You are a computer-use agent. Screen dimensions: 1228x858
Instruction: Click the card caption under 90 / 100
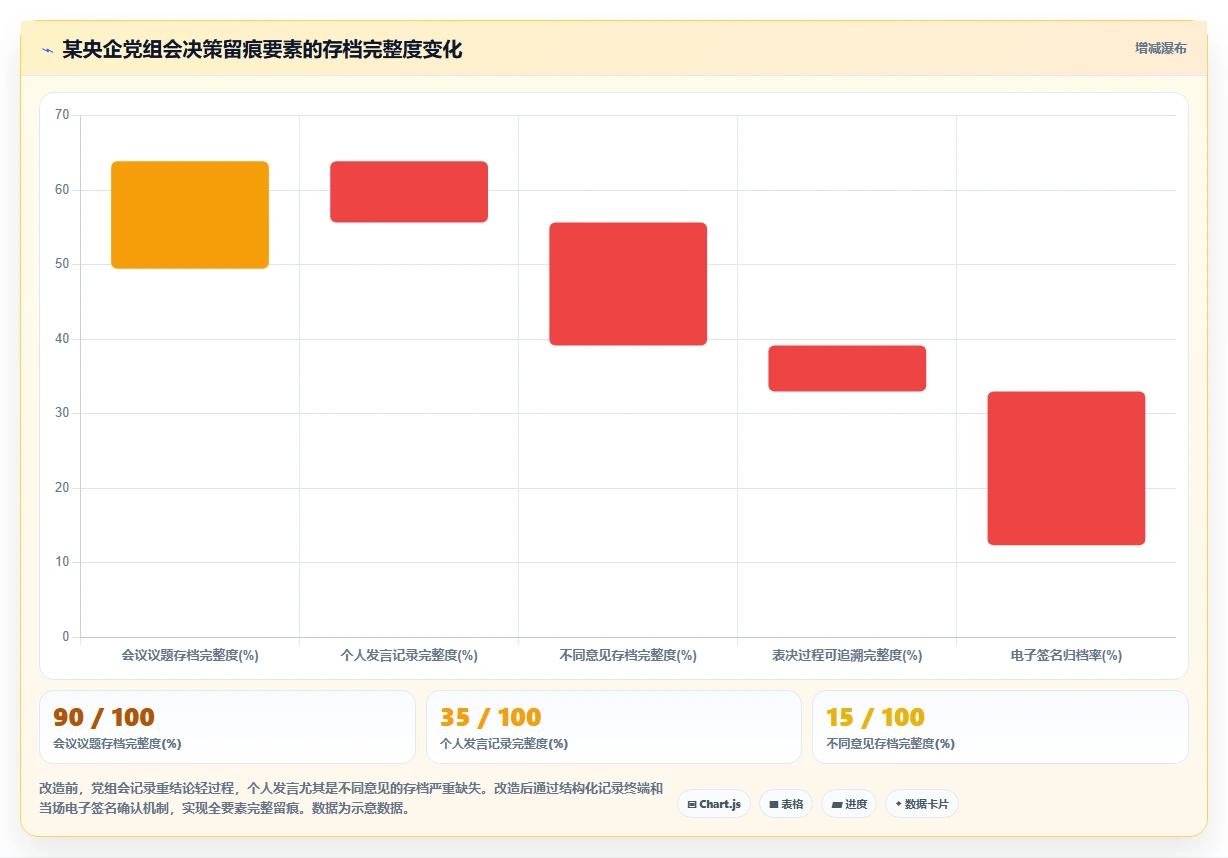pos(117,744)
